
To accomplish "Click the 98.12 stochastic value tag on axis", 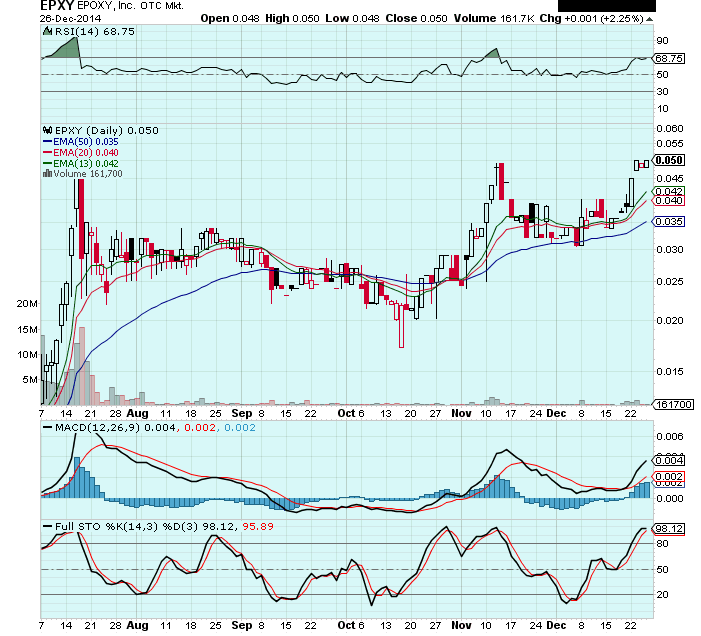I will [x=669, y=529].
